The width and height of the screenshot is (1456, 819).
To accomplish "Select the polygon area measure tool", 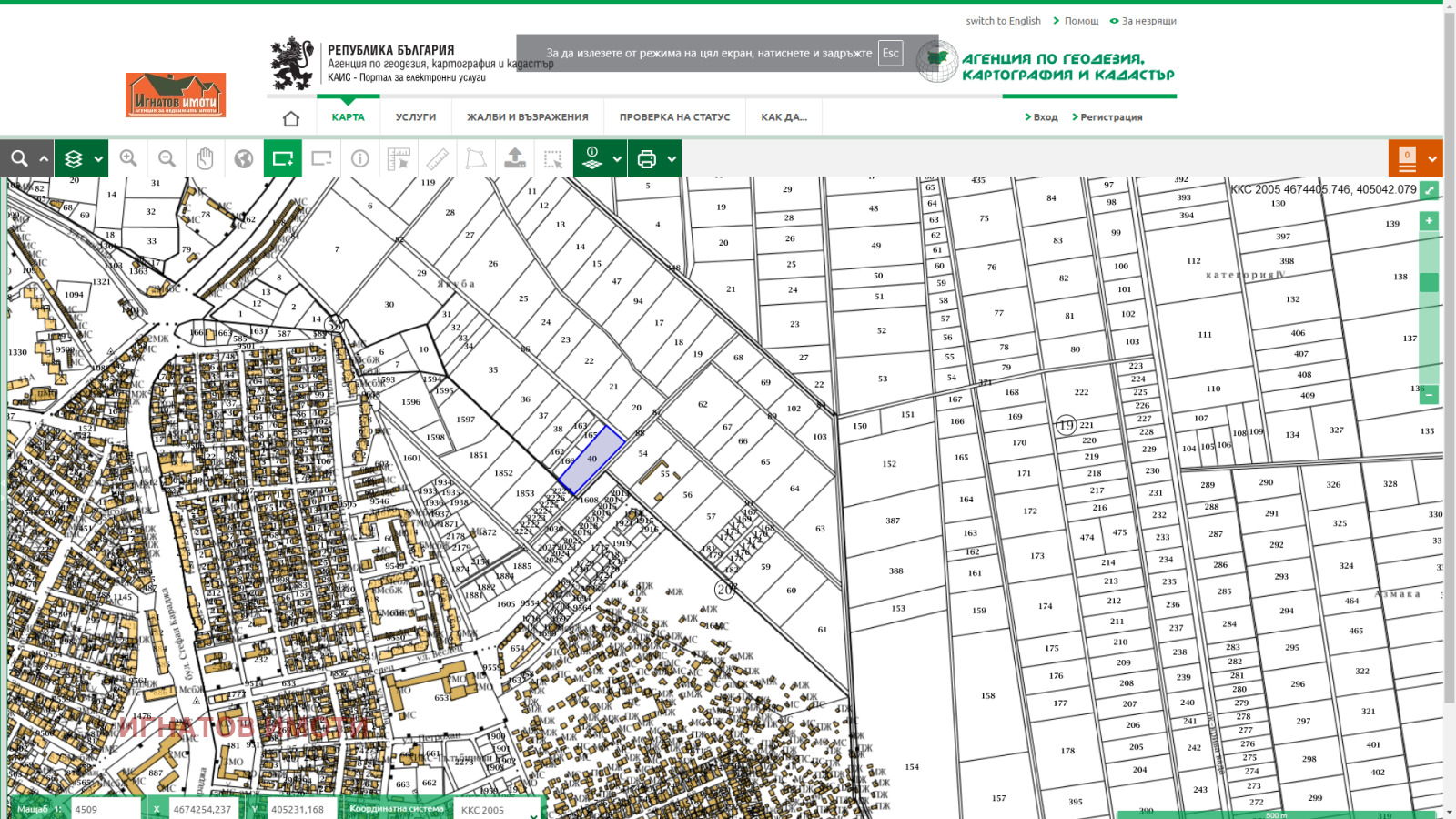I will tap(476, 158).
